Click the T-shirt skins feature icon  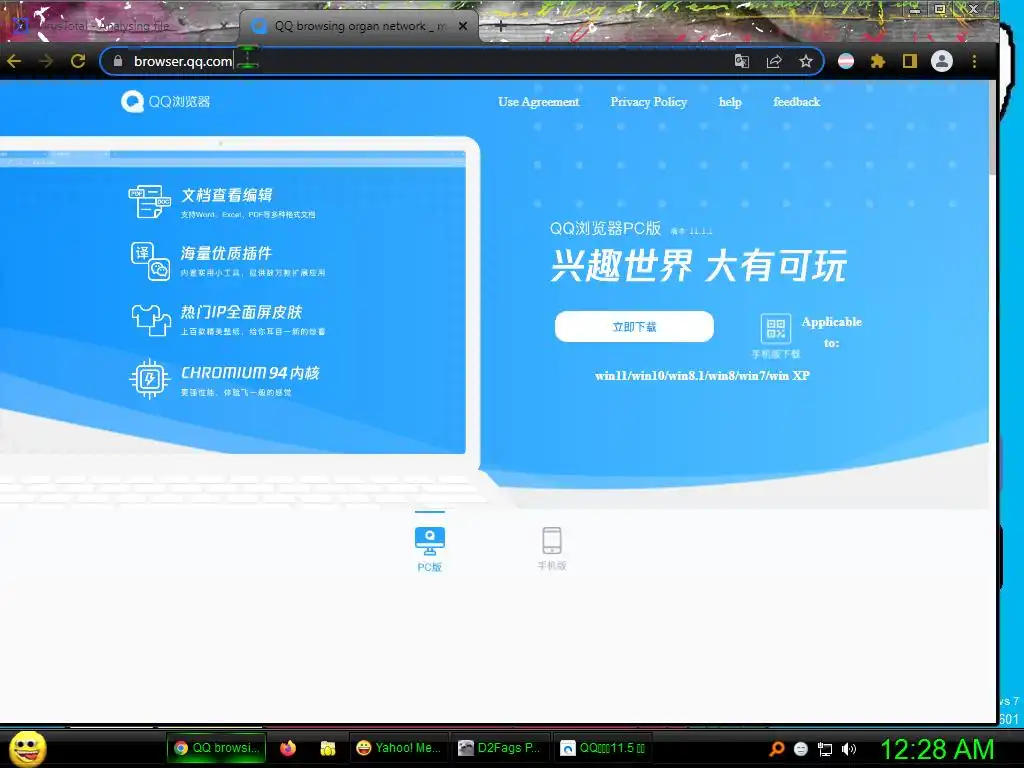152,320
